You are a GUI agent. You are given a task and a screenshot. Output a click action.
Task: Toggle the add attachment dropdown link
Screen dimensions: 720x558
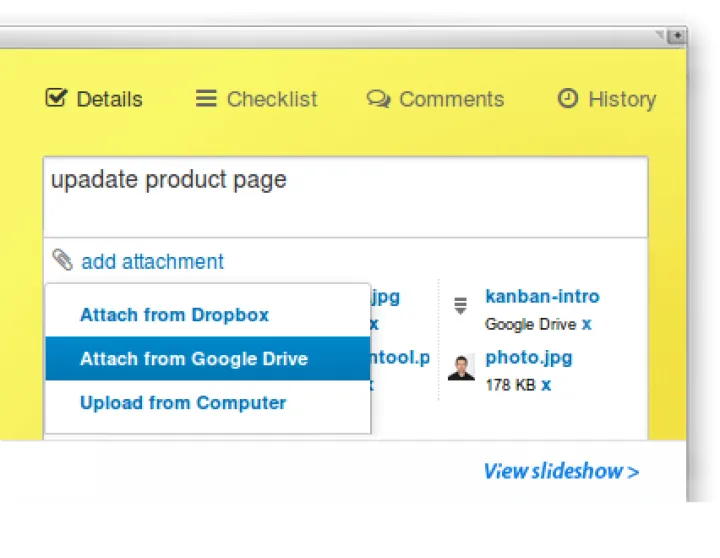coord(152,262)
